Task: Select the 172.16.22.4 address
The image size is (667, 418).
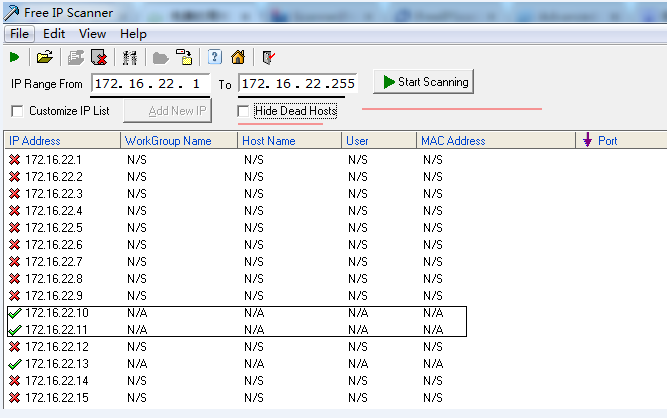Action: point(54,211)
